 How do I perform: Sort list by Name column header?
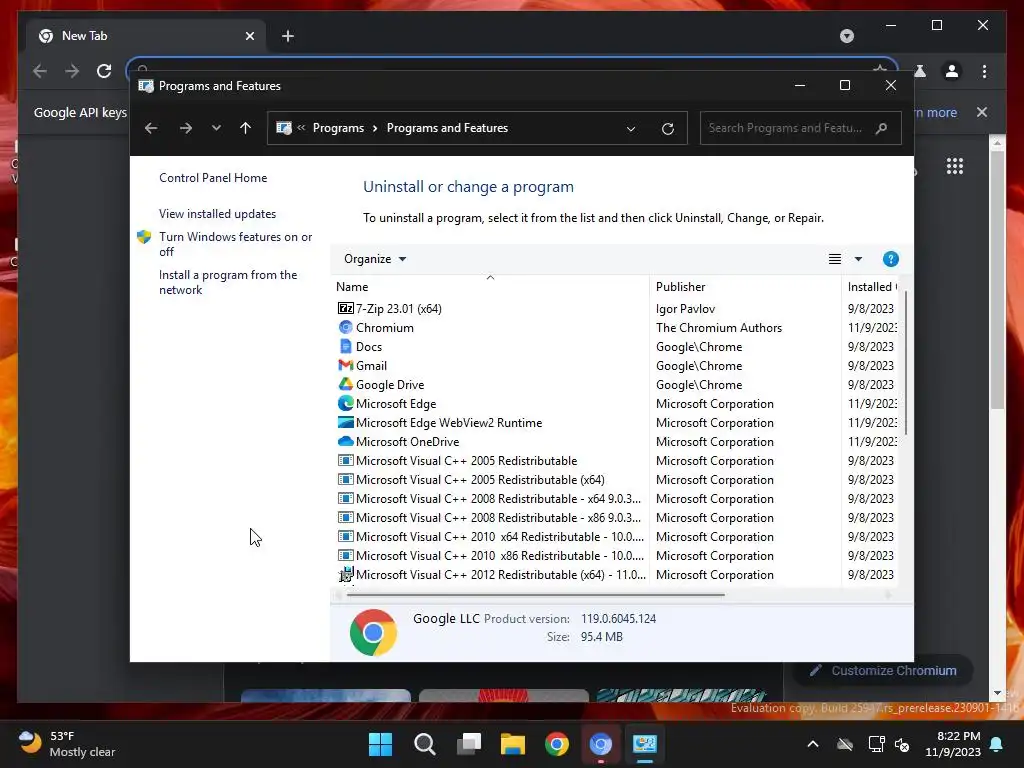(x=490, y=286)
